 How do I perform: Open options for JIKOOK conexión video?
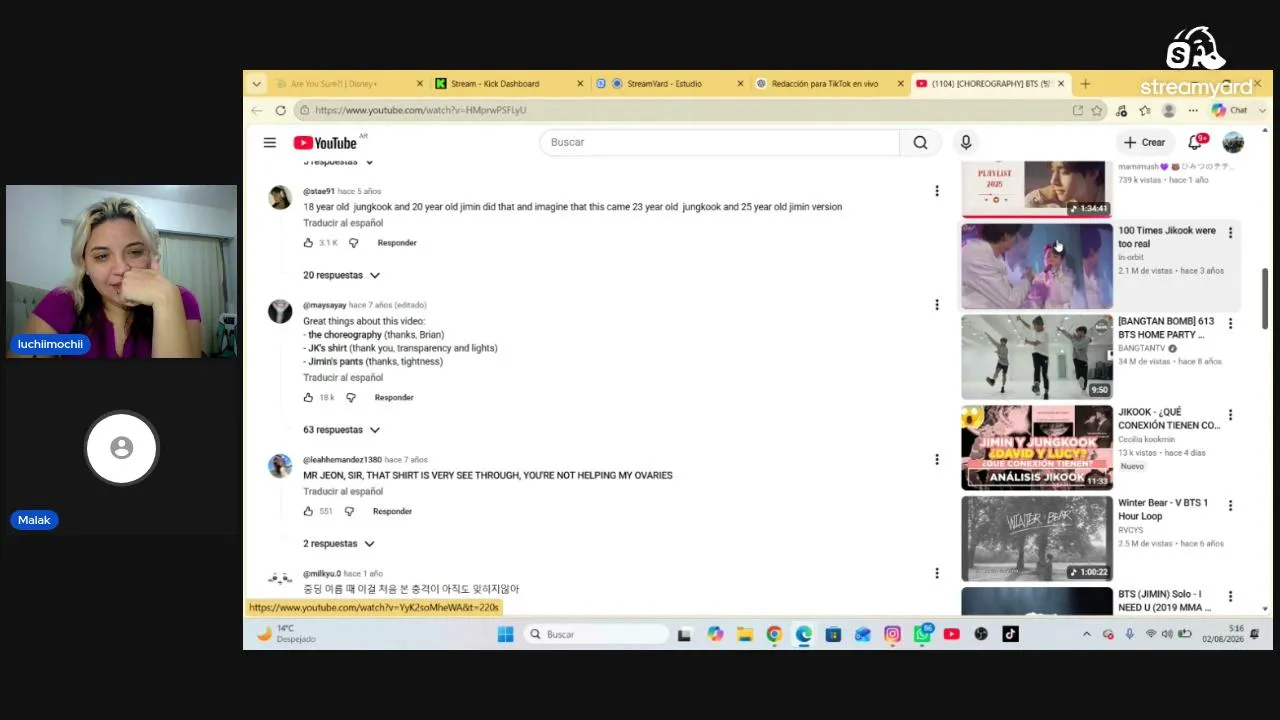[x=1230, y=415]
